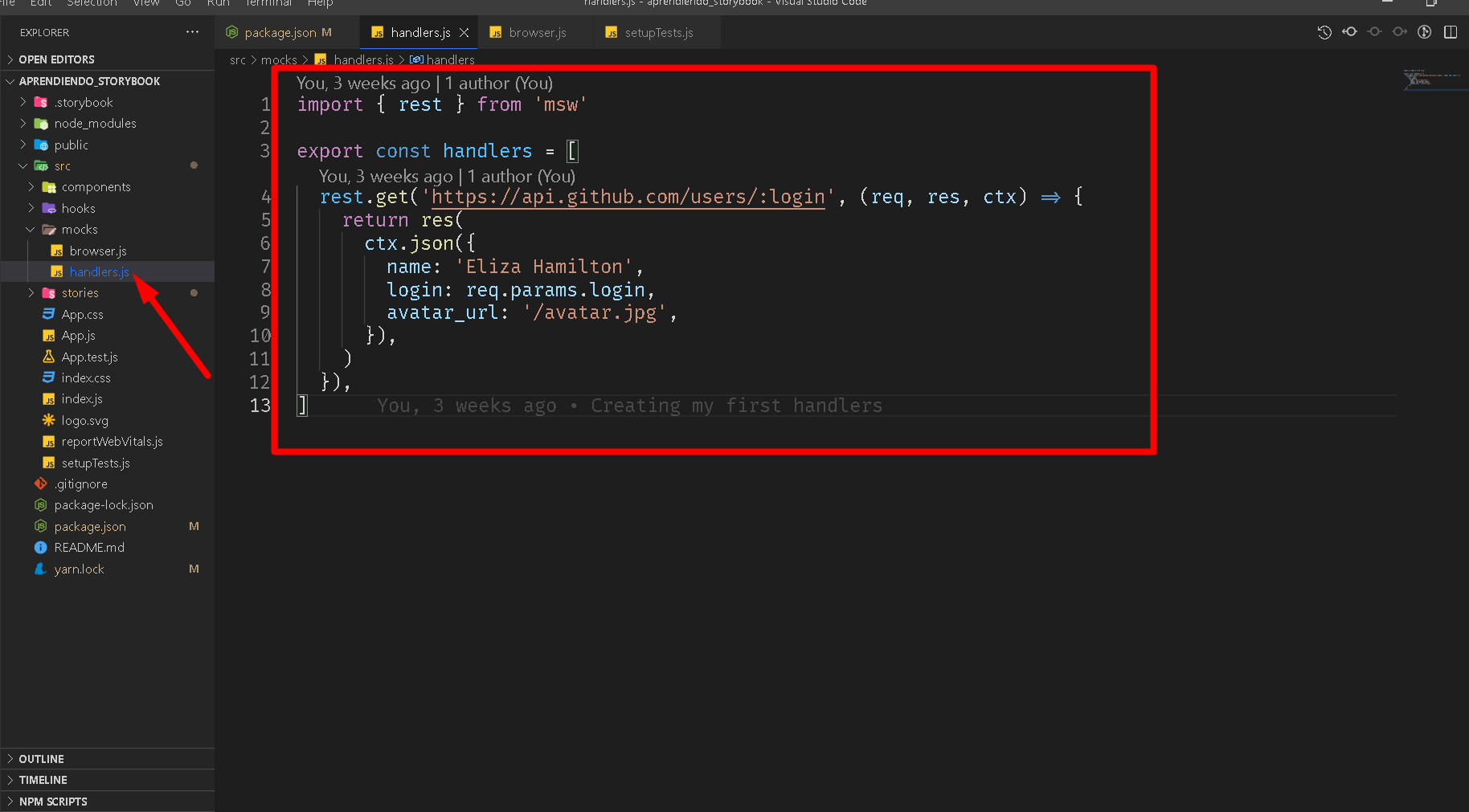Expand the NPM Scripts panel

pos(53,802)
